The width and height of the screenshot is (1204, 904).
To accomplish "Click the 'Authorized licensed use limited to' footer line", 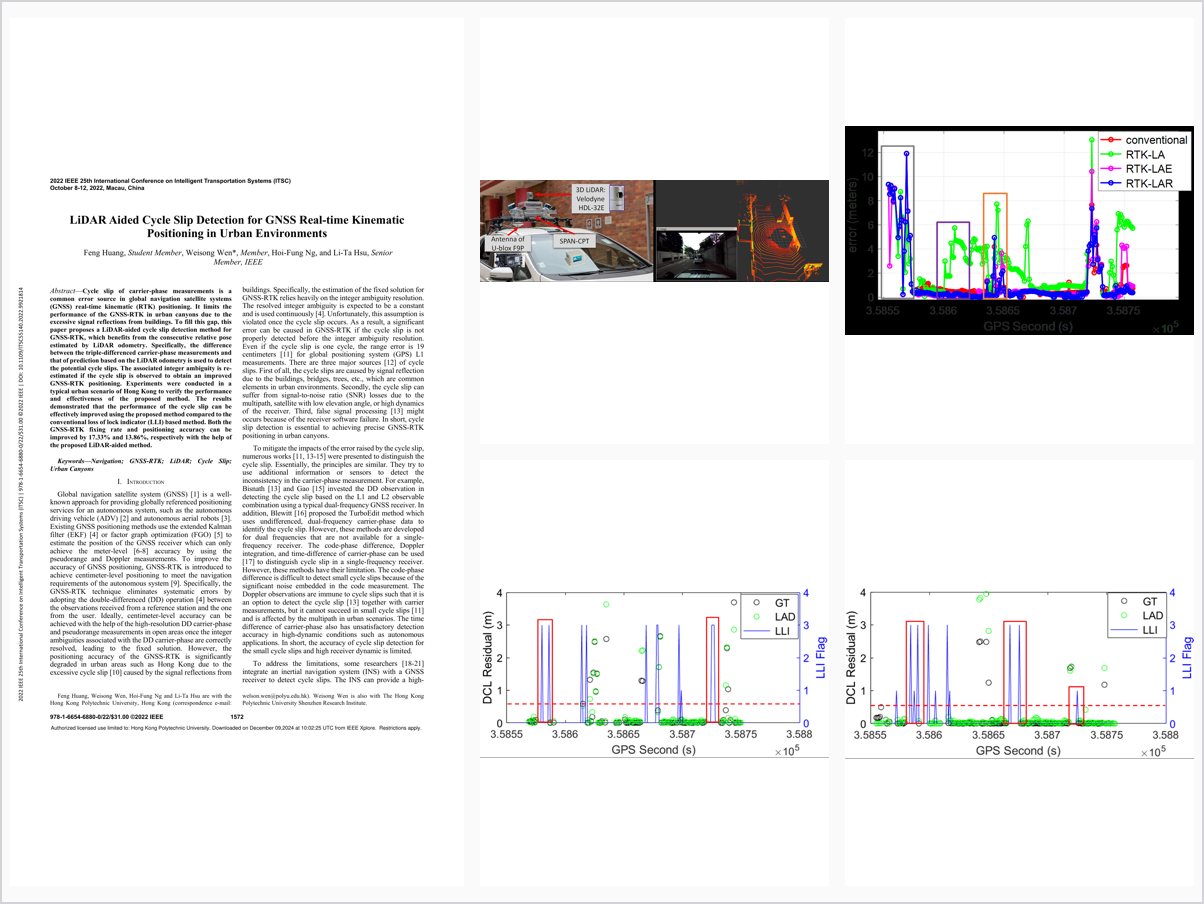I will (x=236, y=729).
